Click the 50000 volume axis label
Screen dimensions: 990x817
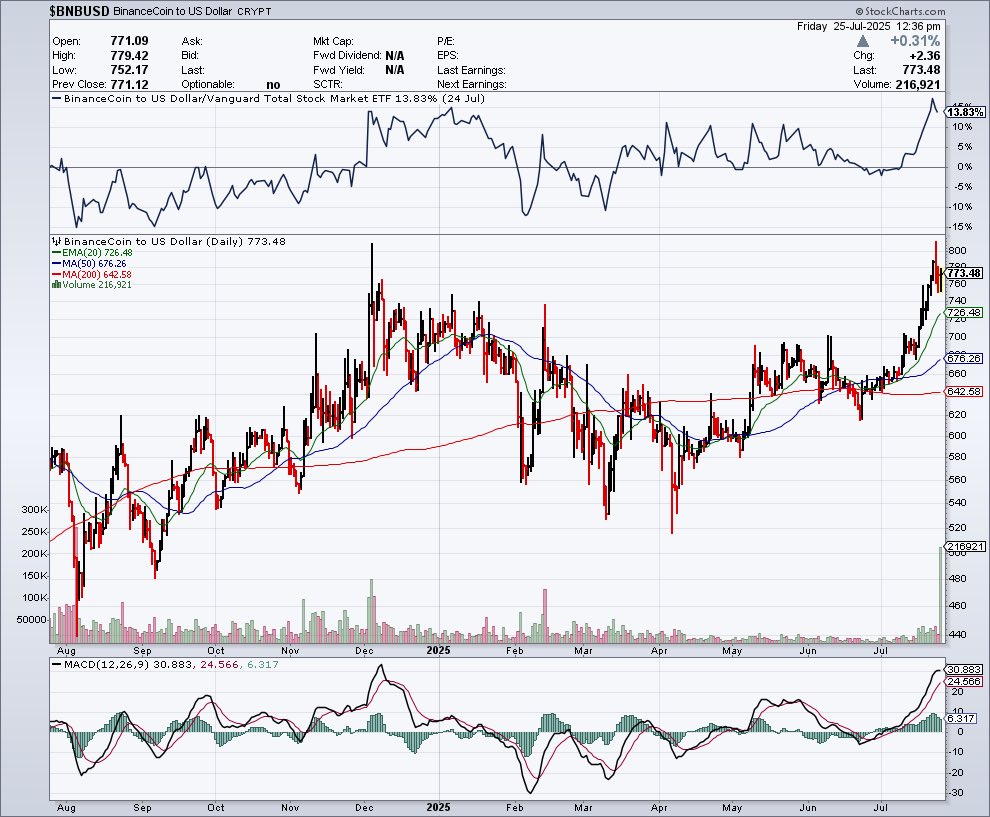click(32, 619)
